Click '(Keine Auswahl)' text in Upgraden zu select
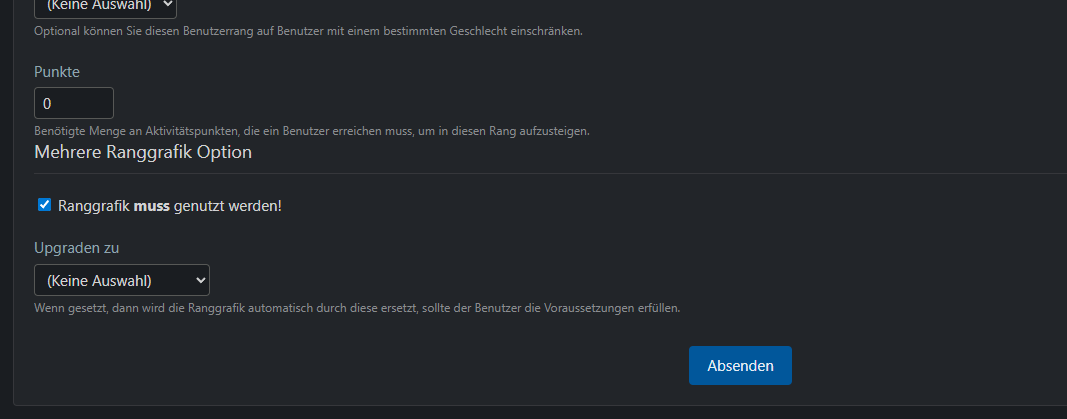This screenshot has width=1067, height=419. 99,279
